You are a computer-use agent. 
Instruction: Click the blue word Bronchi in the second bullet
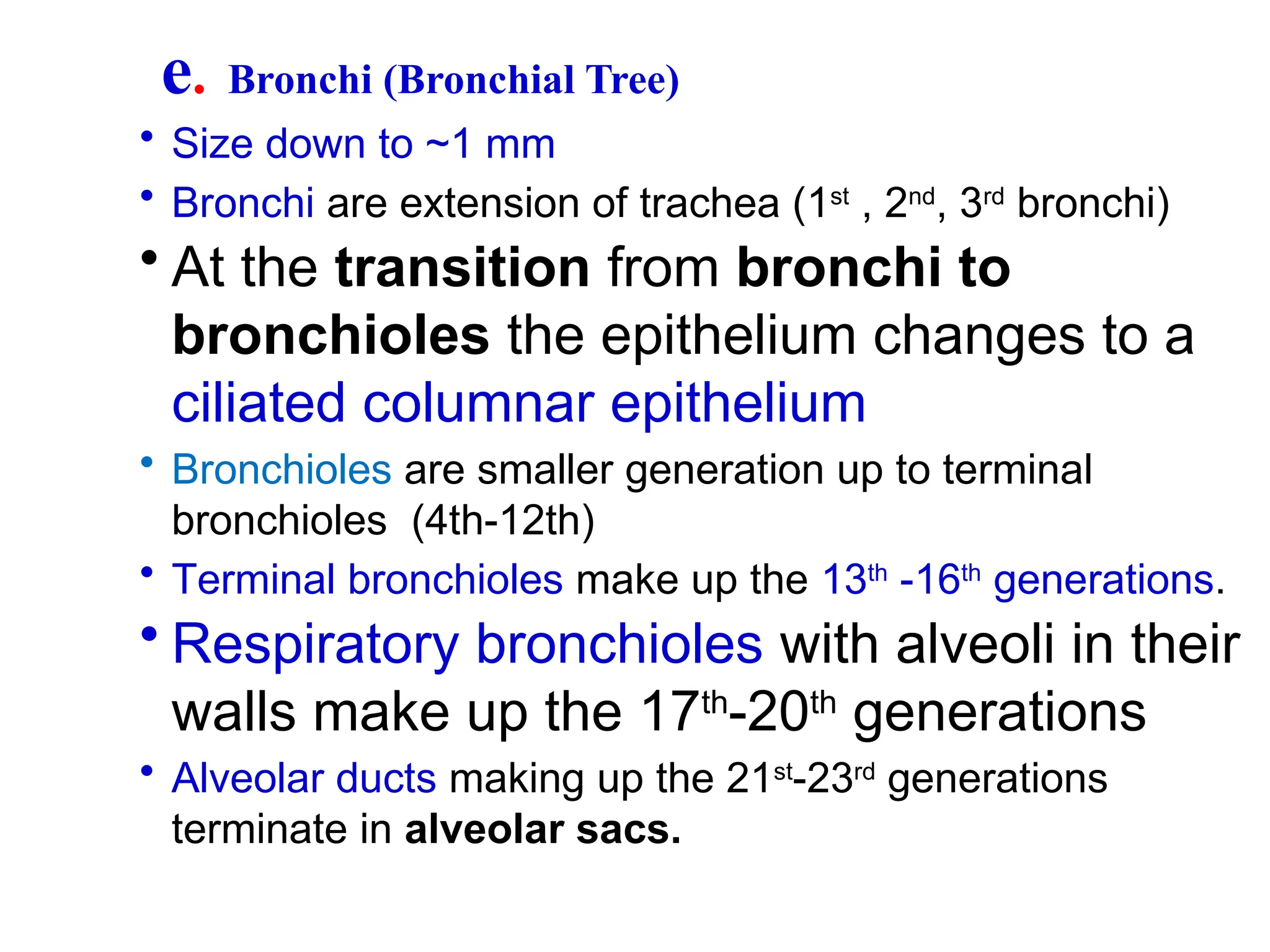242,203
